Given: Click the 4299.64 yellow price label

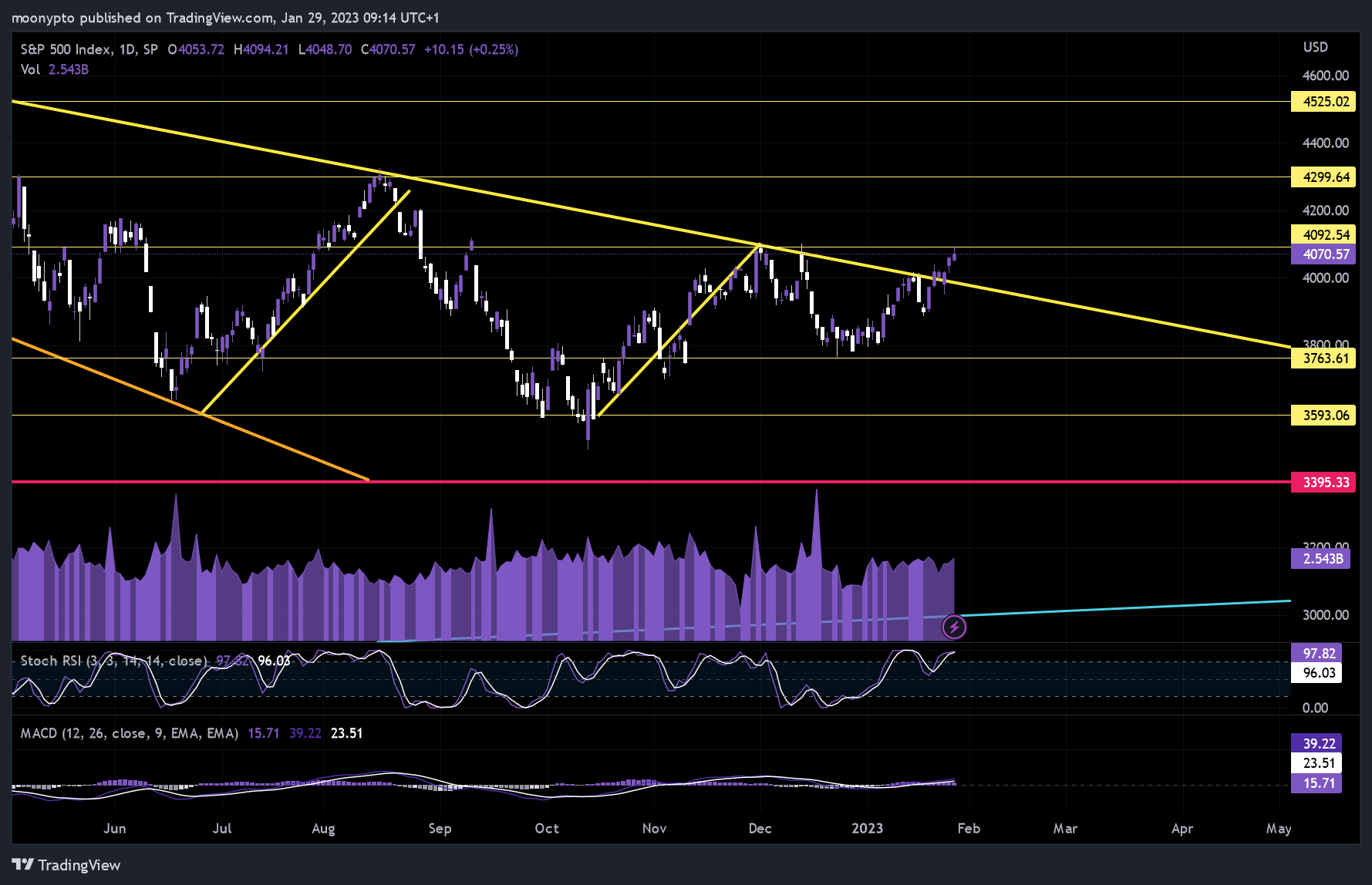Looking at the screenshot, I should click(1323, 177).
